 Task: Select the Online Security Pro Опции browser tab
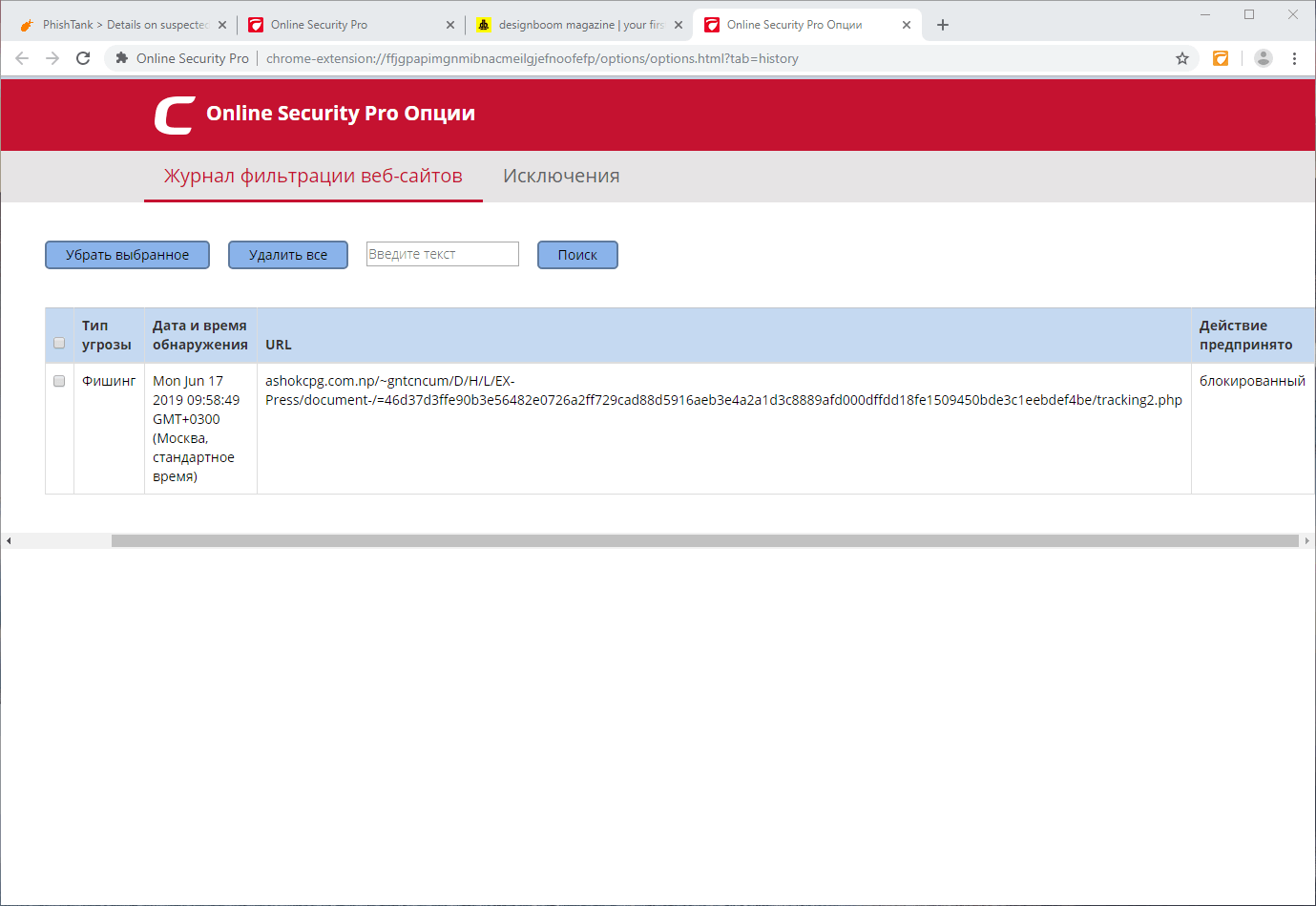pyautogui.click(x=807, y=25)
